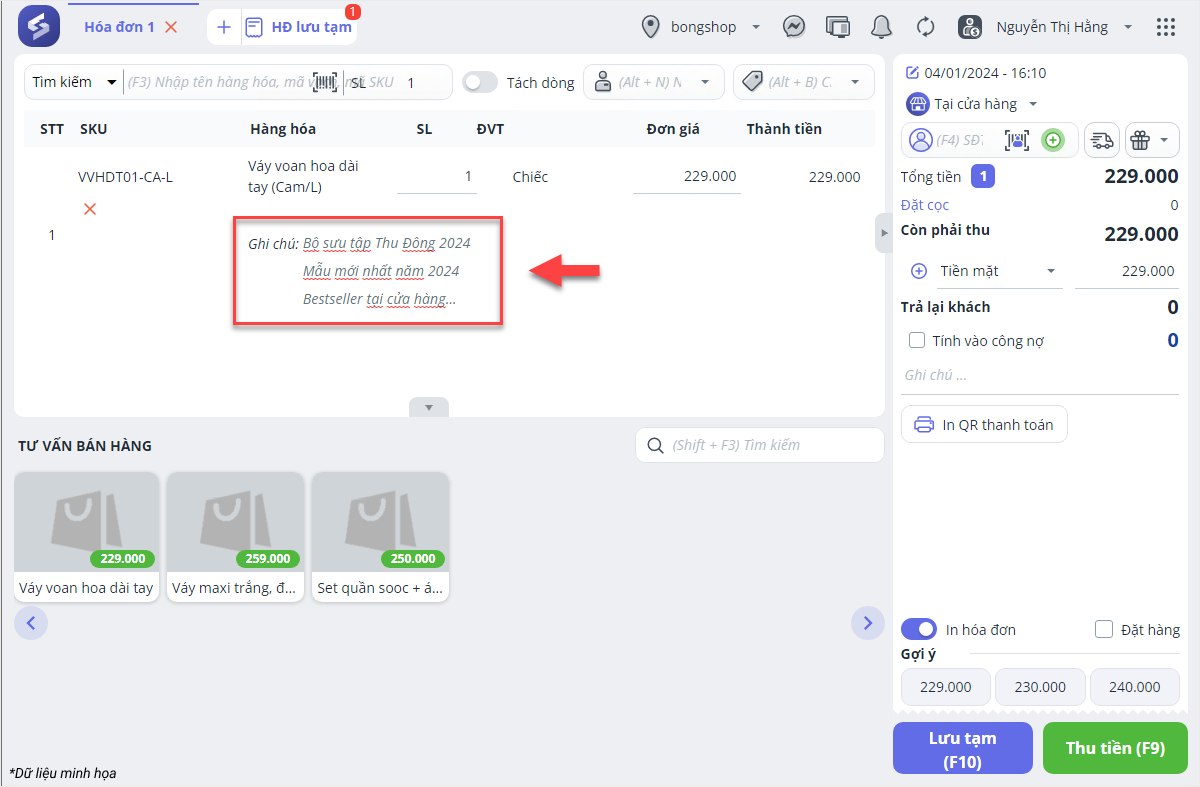Open the notifications bell
1200x787 pixels.
[881, 27]
